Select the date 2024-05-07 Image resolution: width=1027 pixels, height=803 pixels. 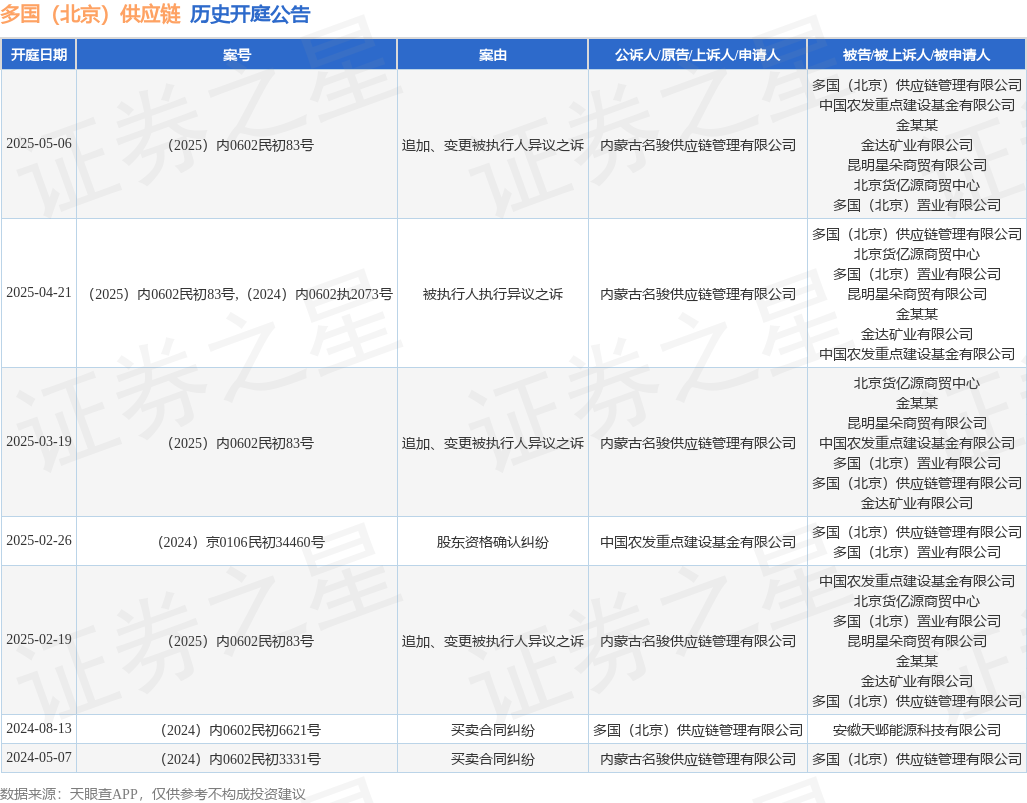click(39, 757)
